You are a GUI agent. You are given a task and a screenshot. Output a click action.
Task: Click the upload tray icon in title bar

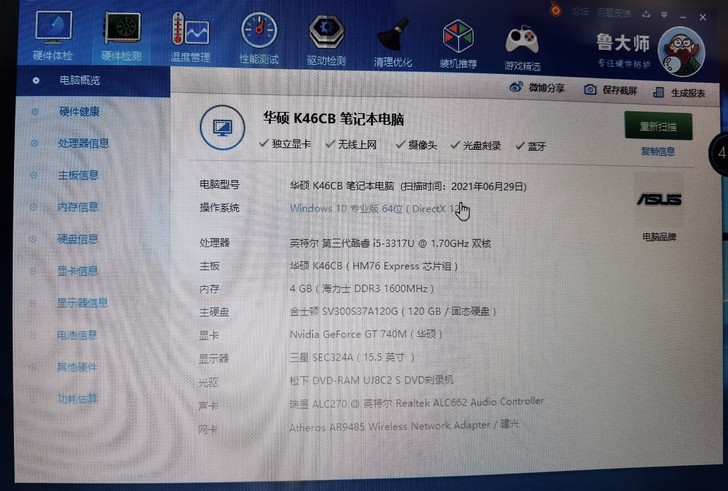(646, 14)
